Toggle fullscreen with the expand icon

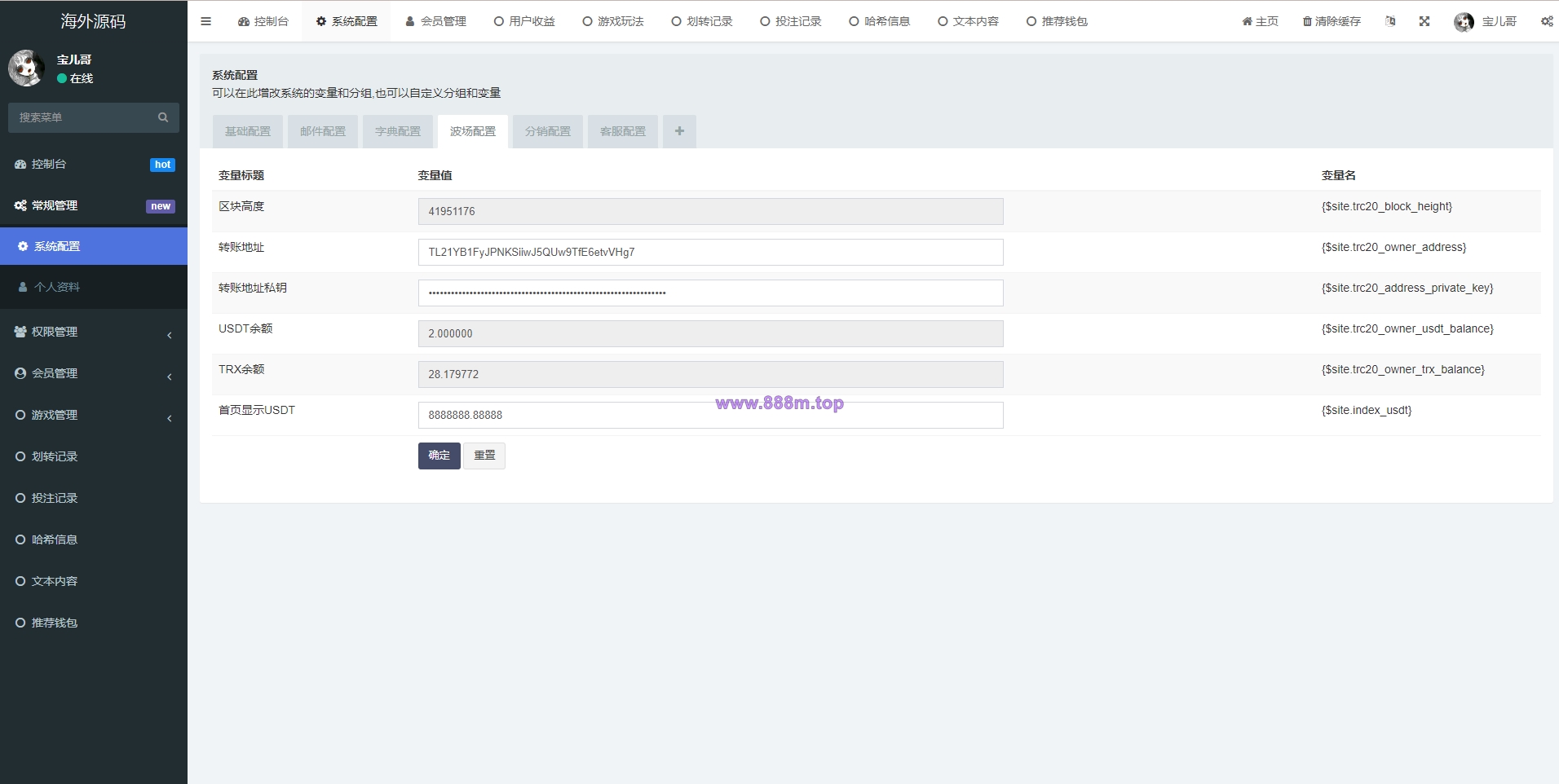point(1424,21)
